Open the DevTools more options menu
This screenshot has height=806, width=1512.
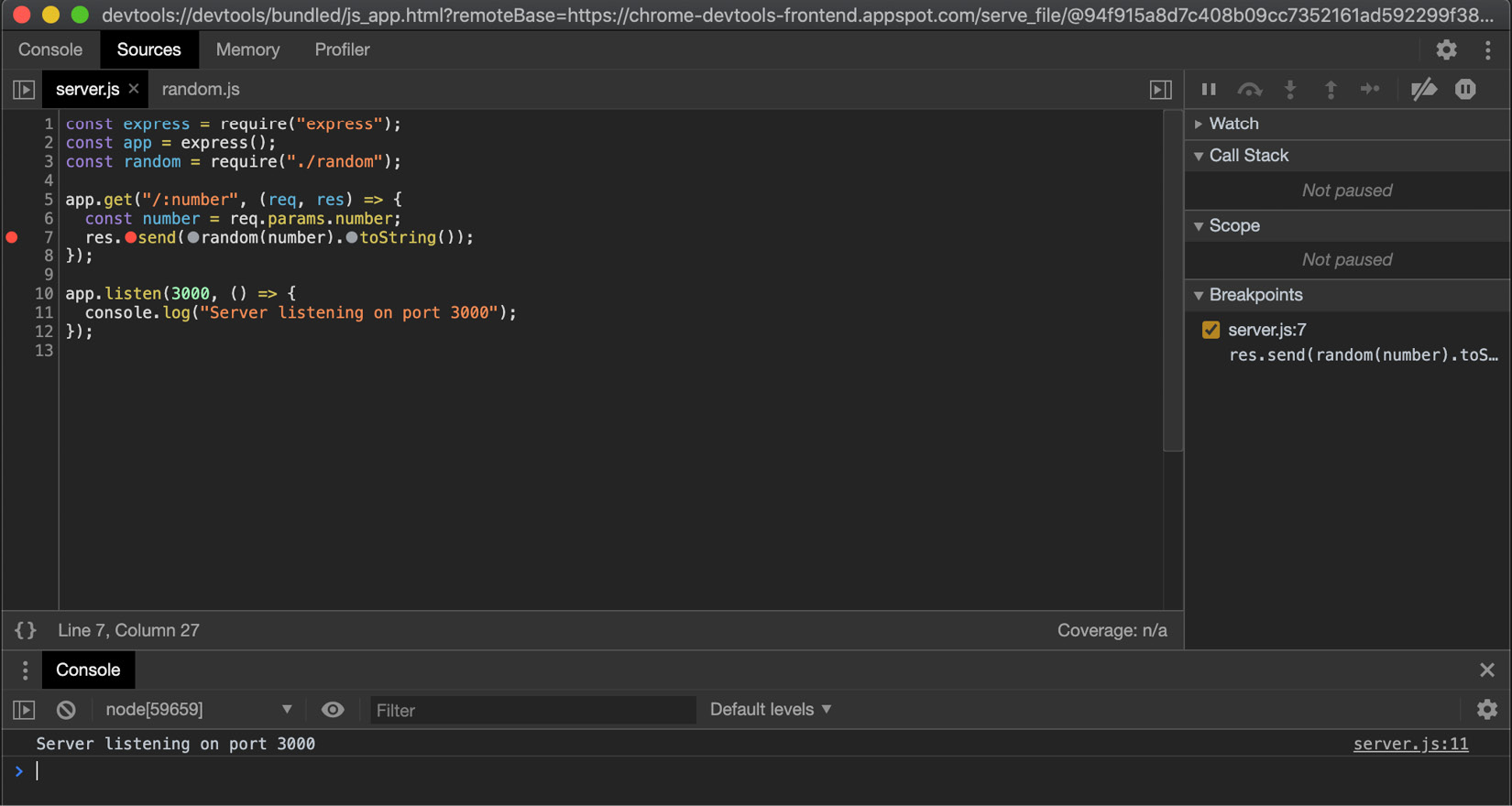click(x=1487, y=49)
